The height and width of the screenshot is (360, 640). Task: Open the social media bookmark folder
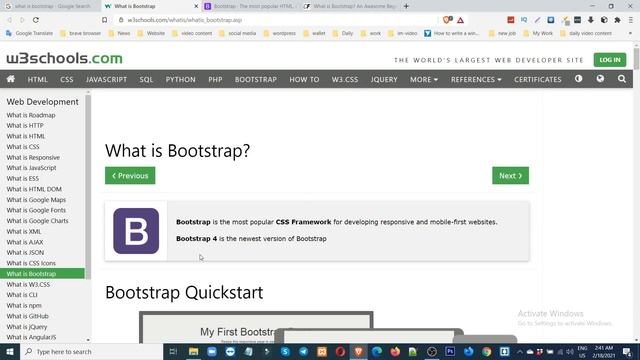(x=238, y=33)
